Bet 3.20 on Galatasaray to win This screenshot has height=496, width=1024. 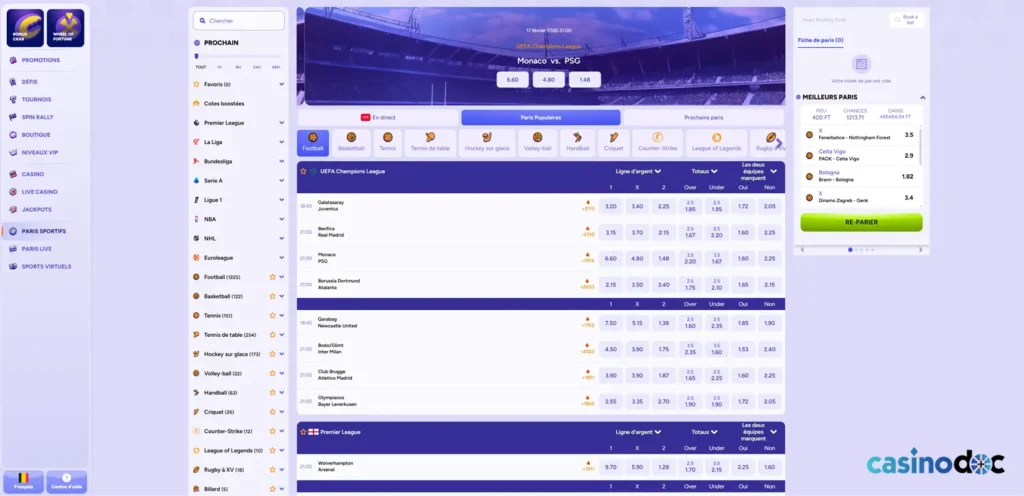coord(611,206)
